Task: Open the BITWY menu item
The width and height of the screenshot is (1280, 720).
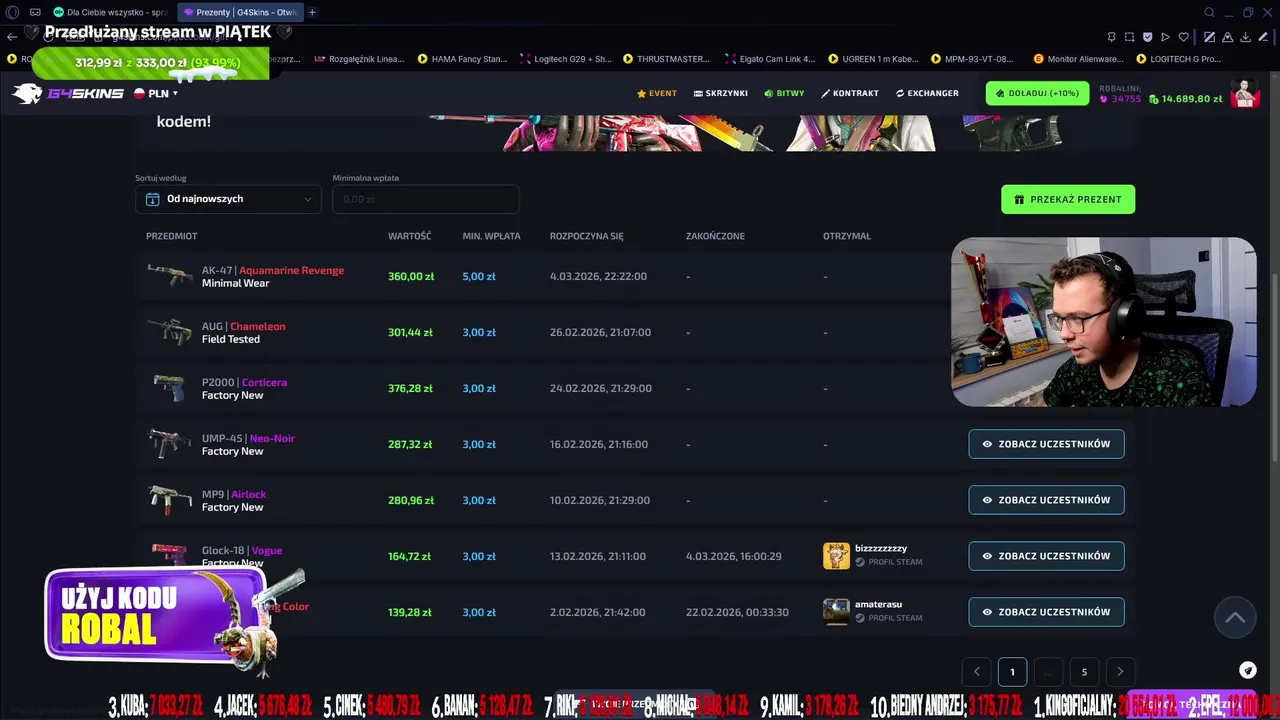Action: 784,93
